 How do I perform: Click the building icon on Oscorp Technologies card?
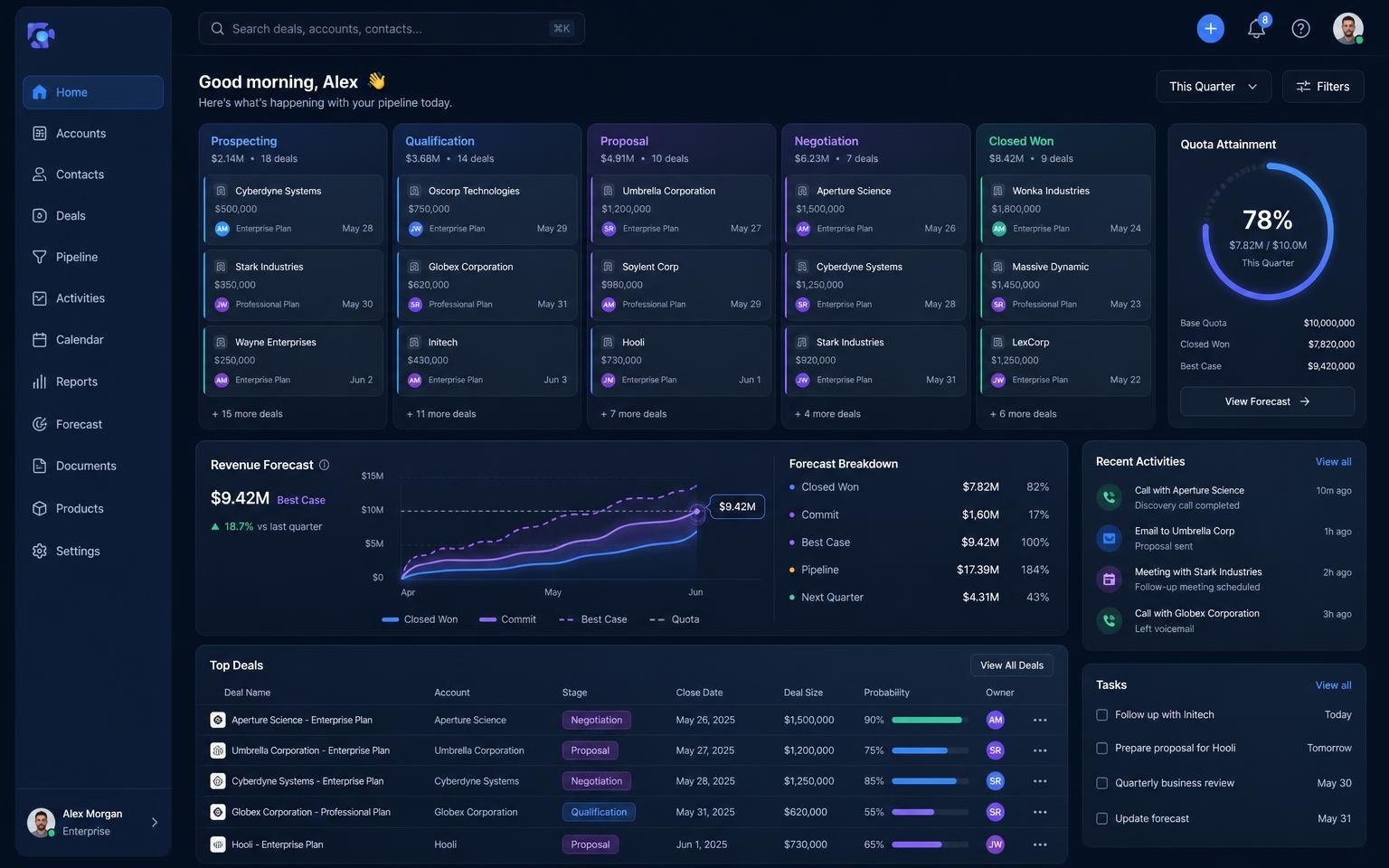pyautogui.click(x=415, y=192)
